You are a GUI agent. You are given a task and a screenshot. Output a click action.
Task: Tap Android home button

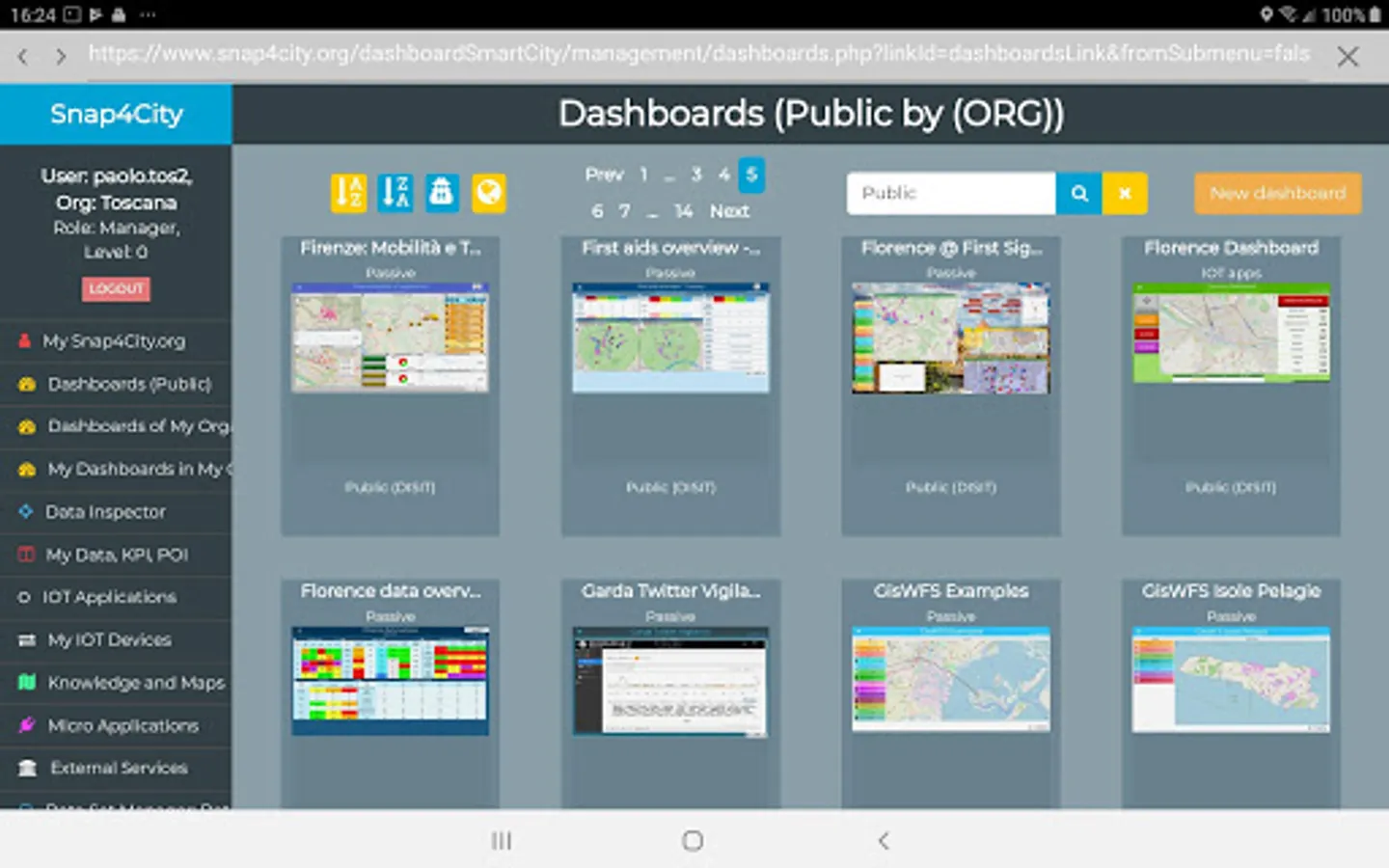click(693, 841)
